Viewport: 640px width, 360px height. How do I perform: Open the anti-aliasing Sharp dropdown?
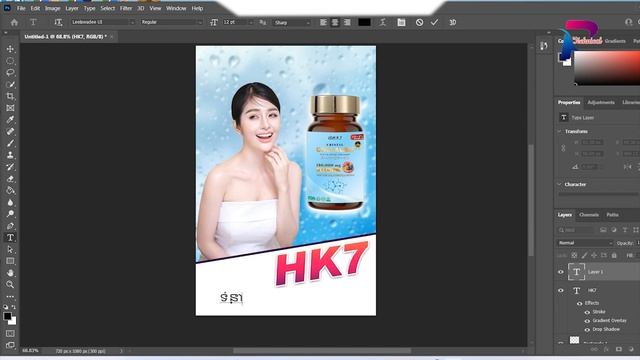click(292, 22)
